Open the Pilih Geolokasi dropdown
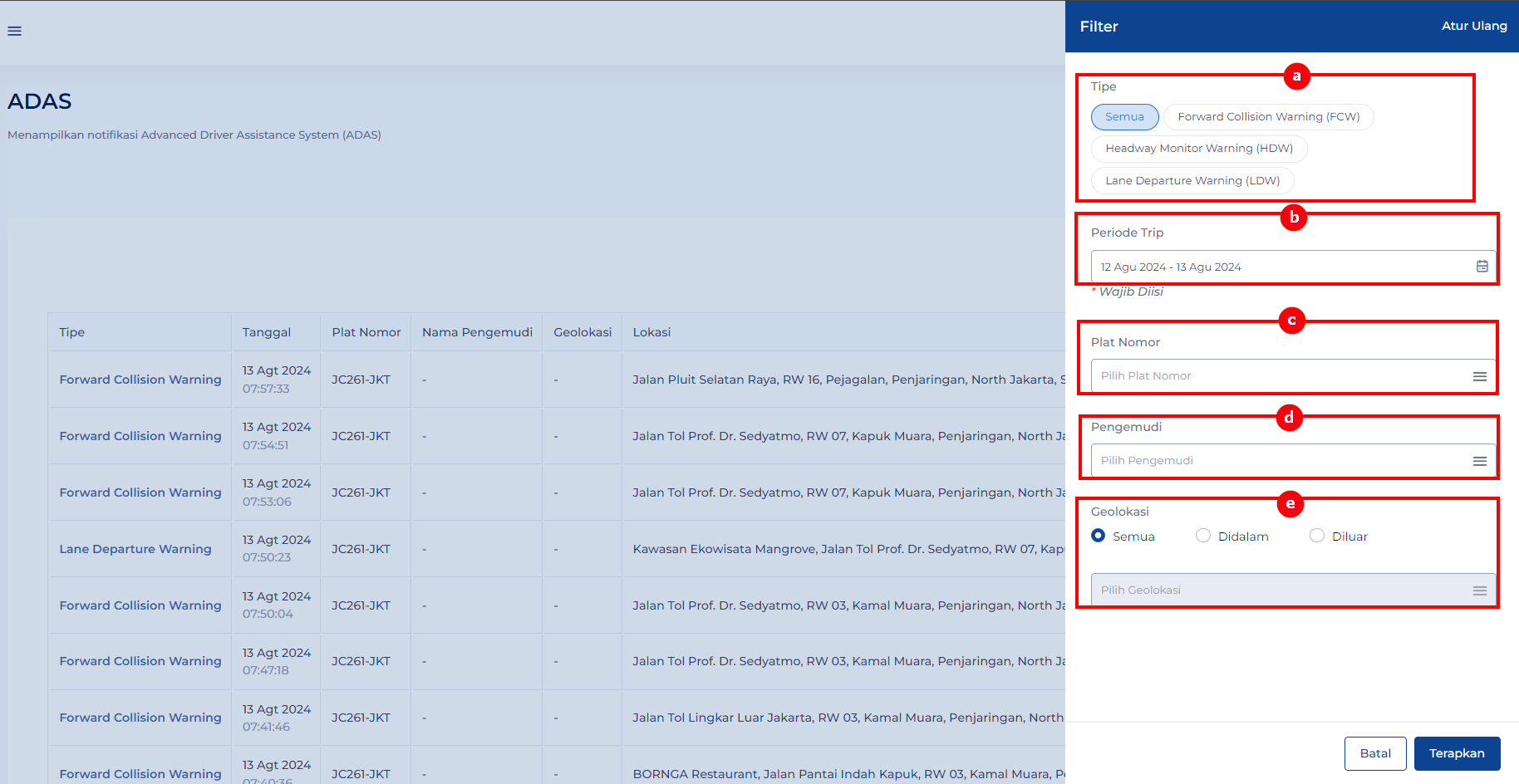This screenshot has height=784, width=1519. click(1293, 590)
